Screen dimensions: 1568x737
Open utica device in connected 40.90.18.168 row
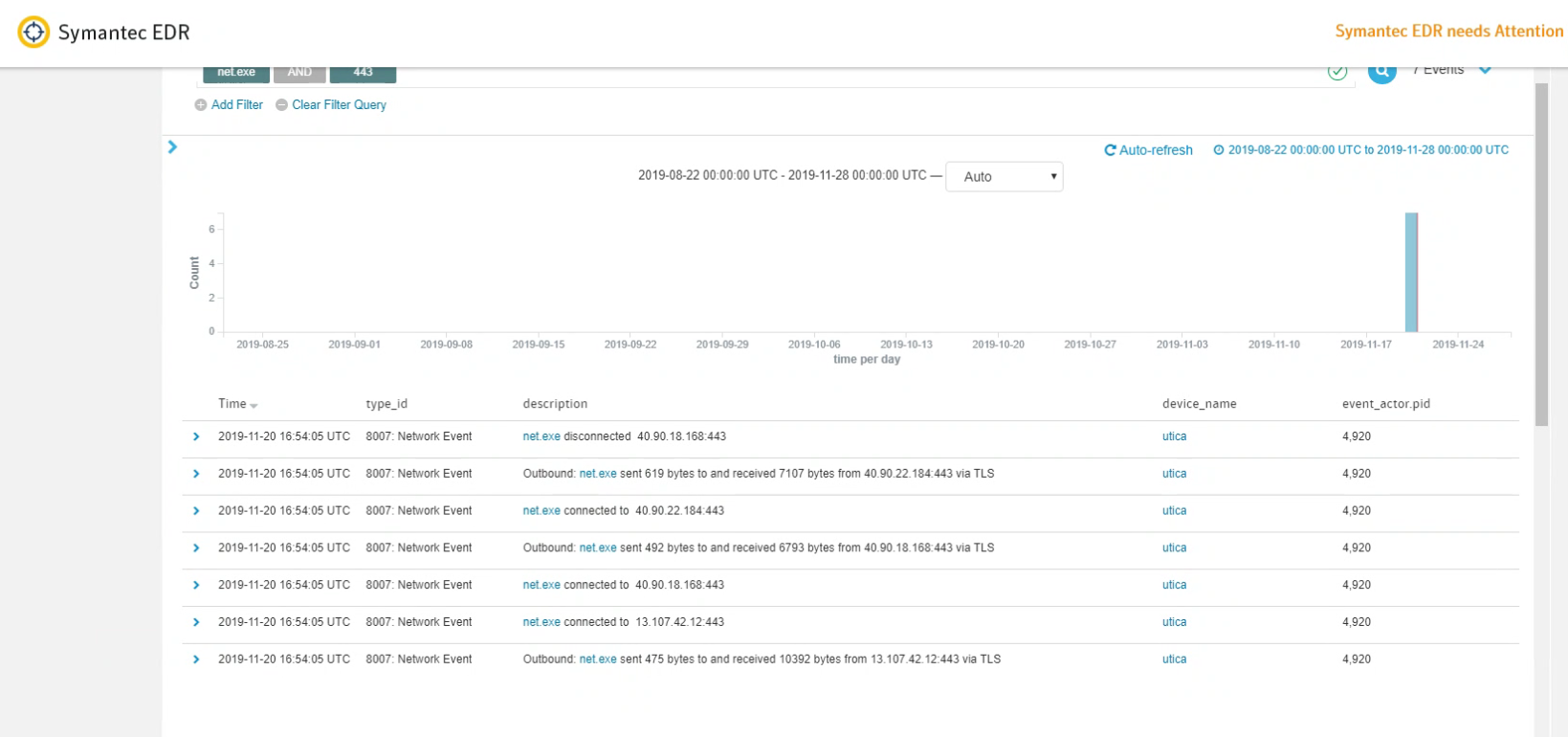pyautogui.click(x=1174, y=585)
